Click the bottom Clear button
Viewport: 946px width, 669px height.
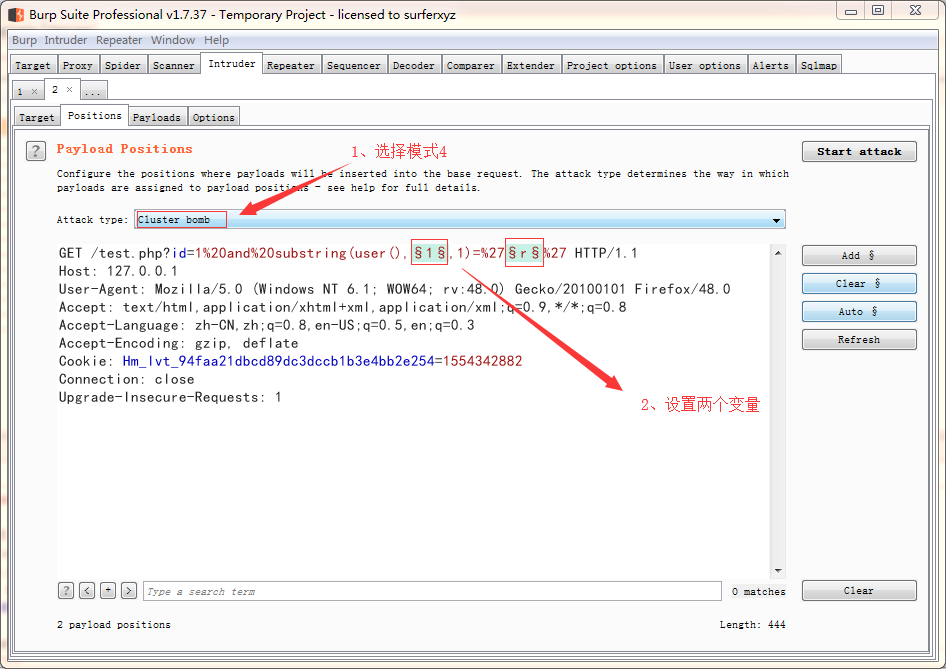click(x=859, y=591)
